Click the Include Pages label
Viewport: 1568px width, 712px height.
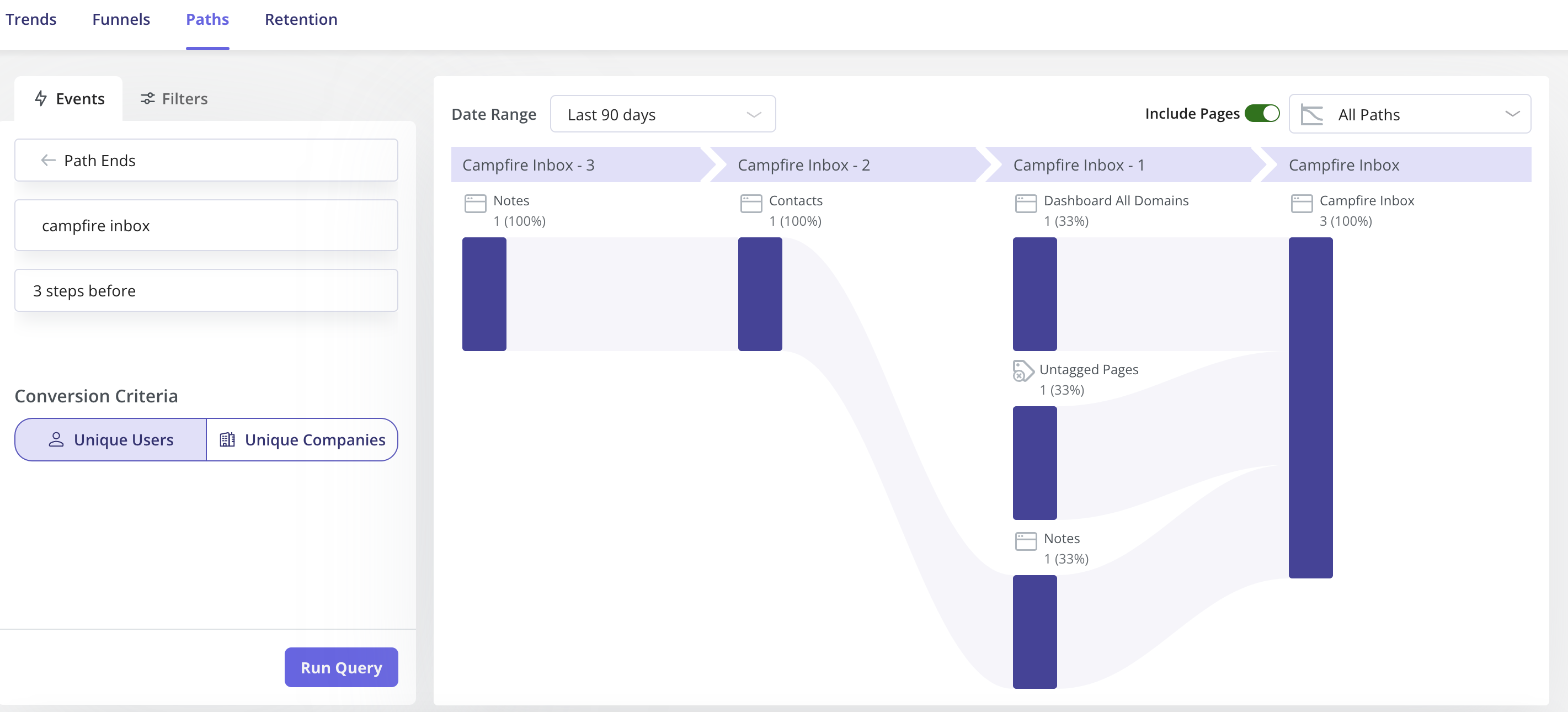[1192, 114]
